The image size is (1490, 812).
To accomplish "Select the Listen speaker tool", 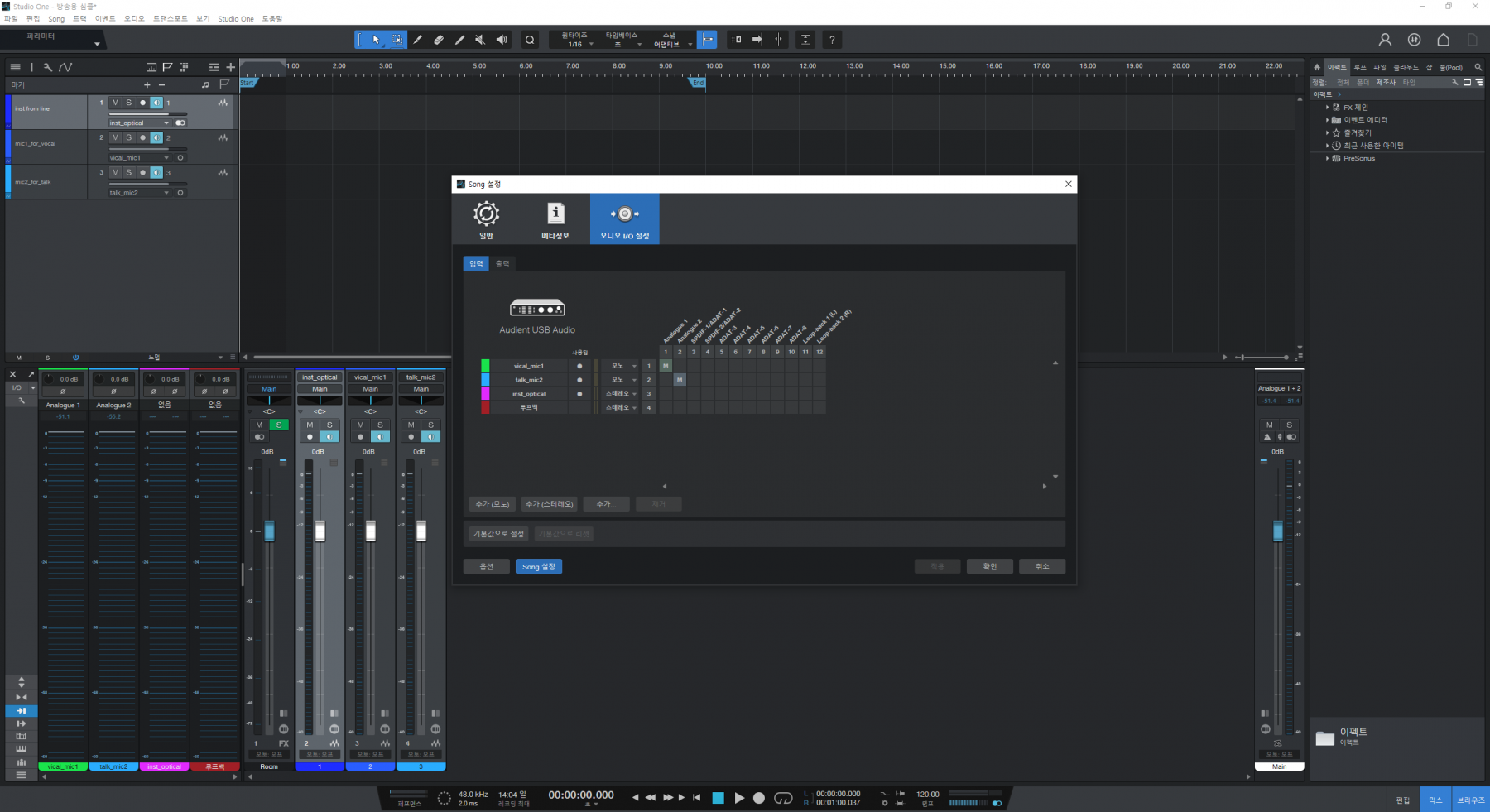I will [x=502, y=40].
